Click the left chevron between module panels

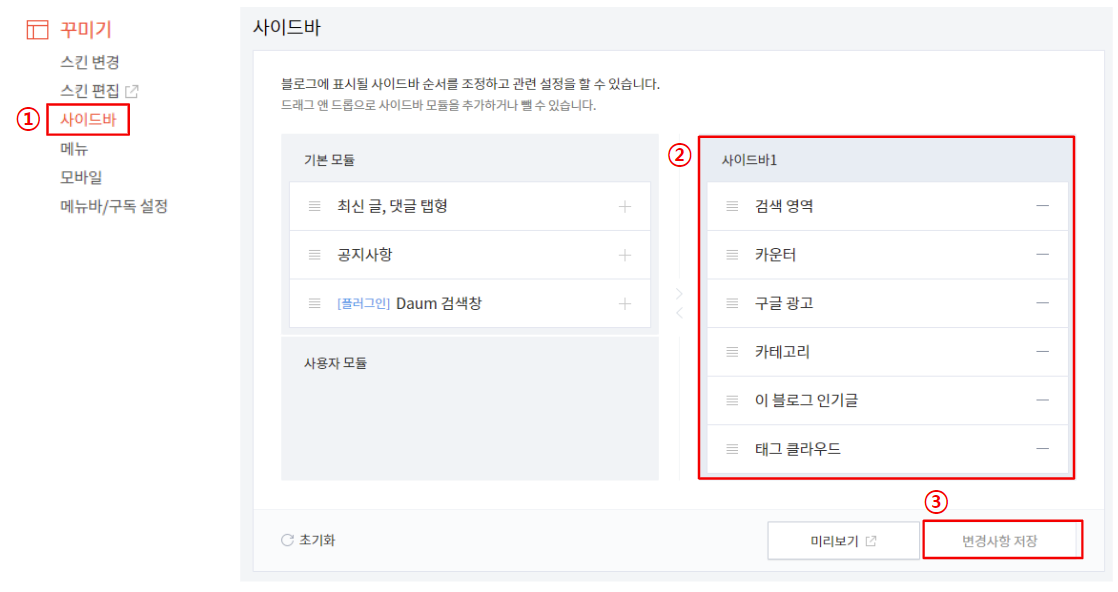click(x=678, y=311)
